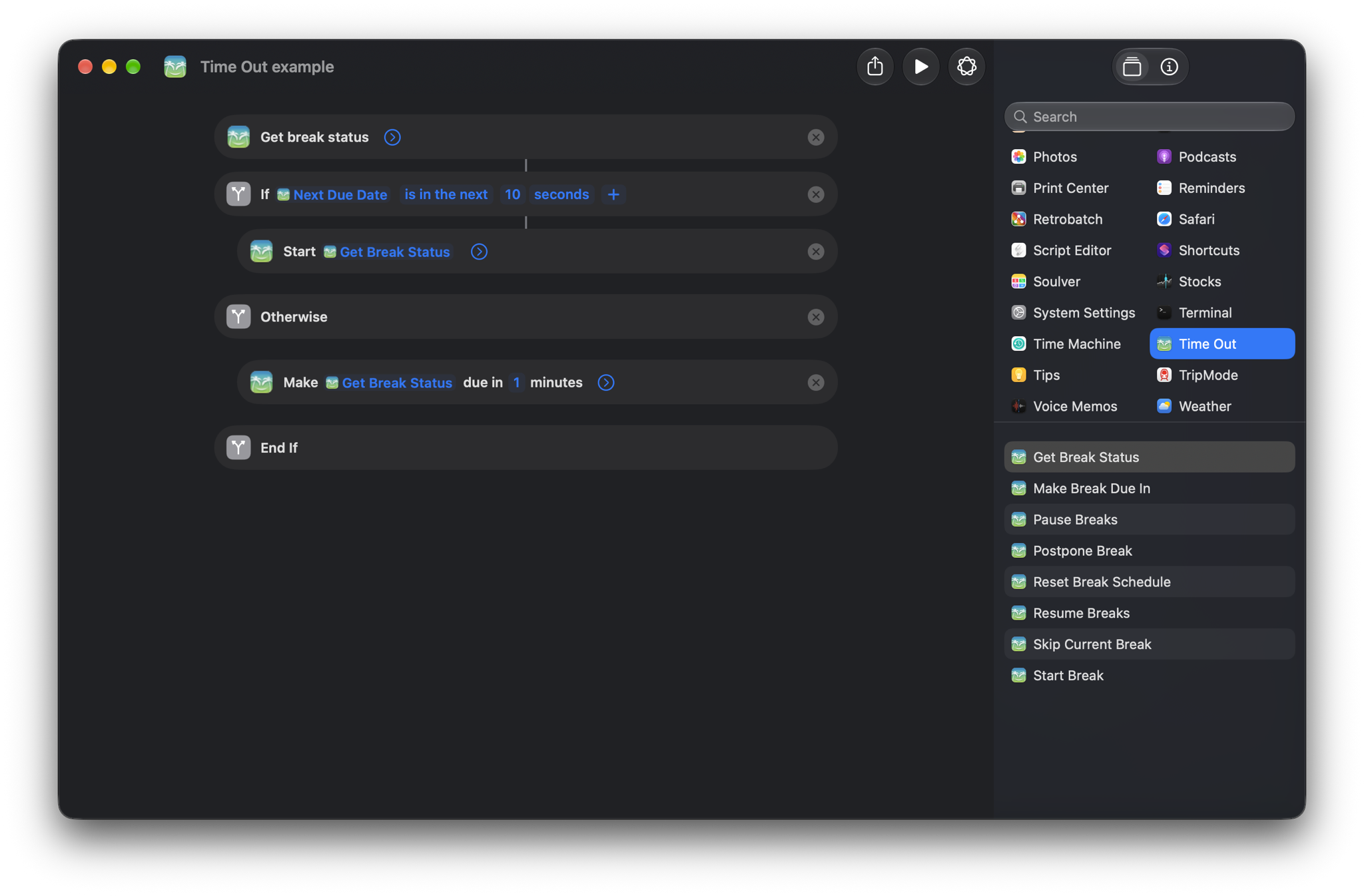Viewport: 1364px width, 896px height.
Task: Show shortcut details info icon
Action: [x=1169, y=67]
